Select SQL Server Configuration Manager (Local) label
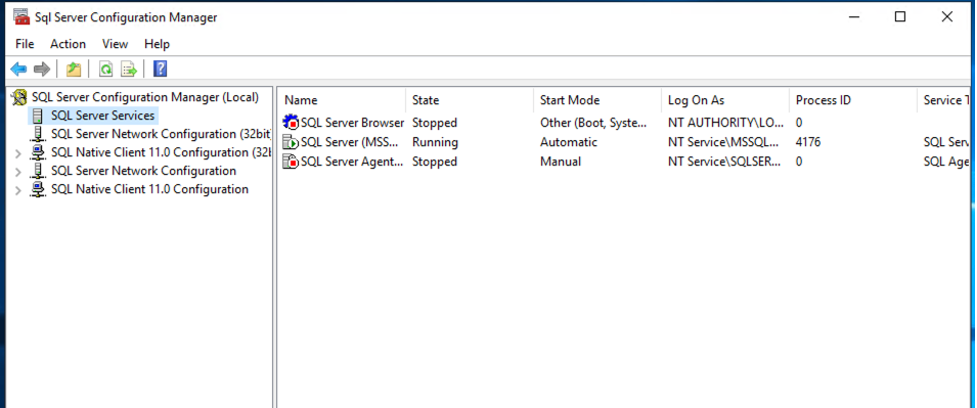 (x=145, y=97)
